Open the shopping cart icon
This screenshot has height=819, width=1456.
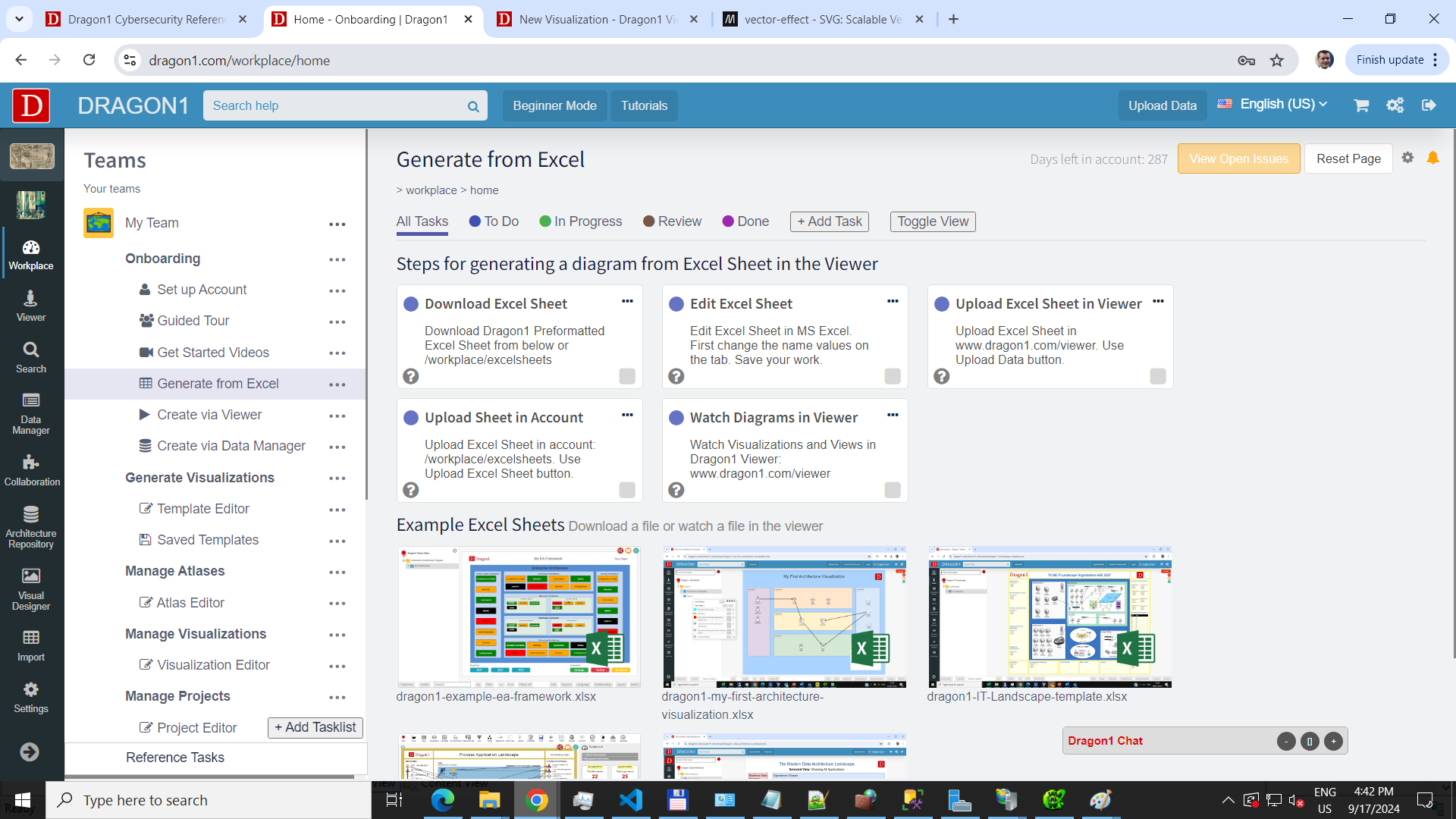tap(1361, 105)
